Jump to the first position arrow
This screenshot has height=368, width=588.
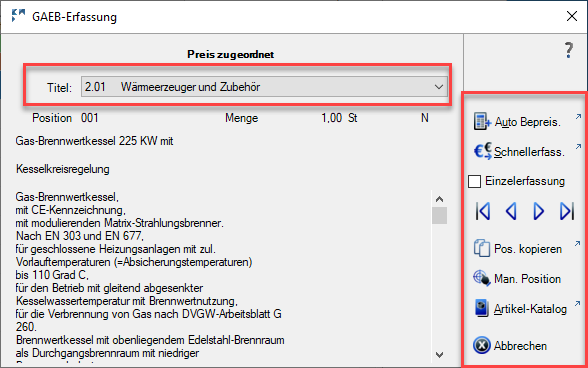click(x=483, y=211)
